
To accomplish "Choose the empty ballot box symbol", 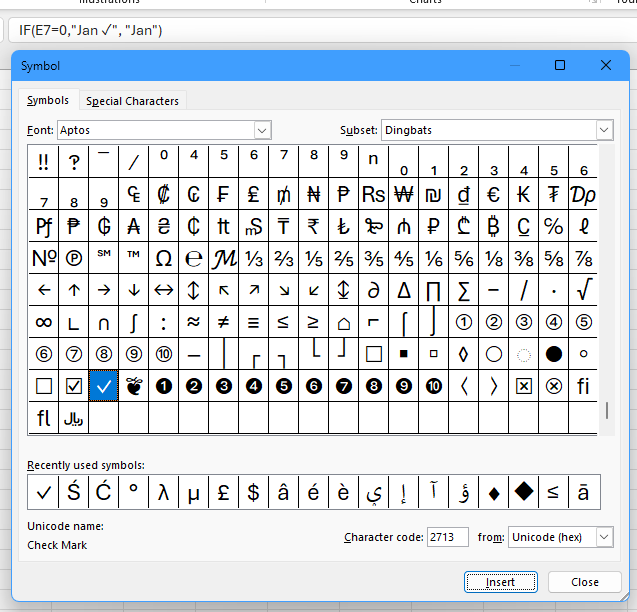I will tap(44, 386).
